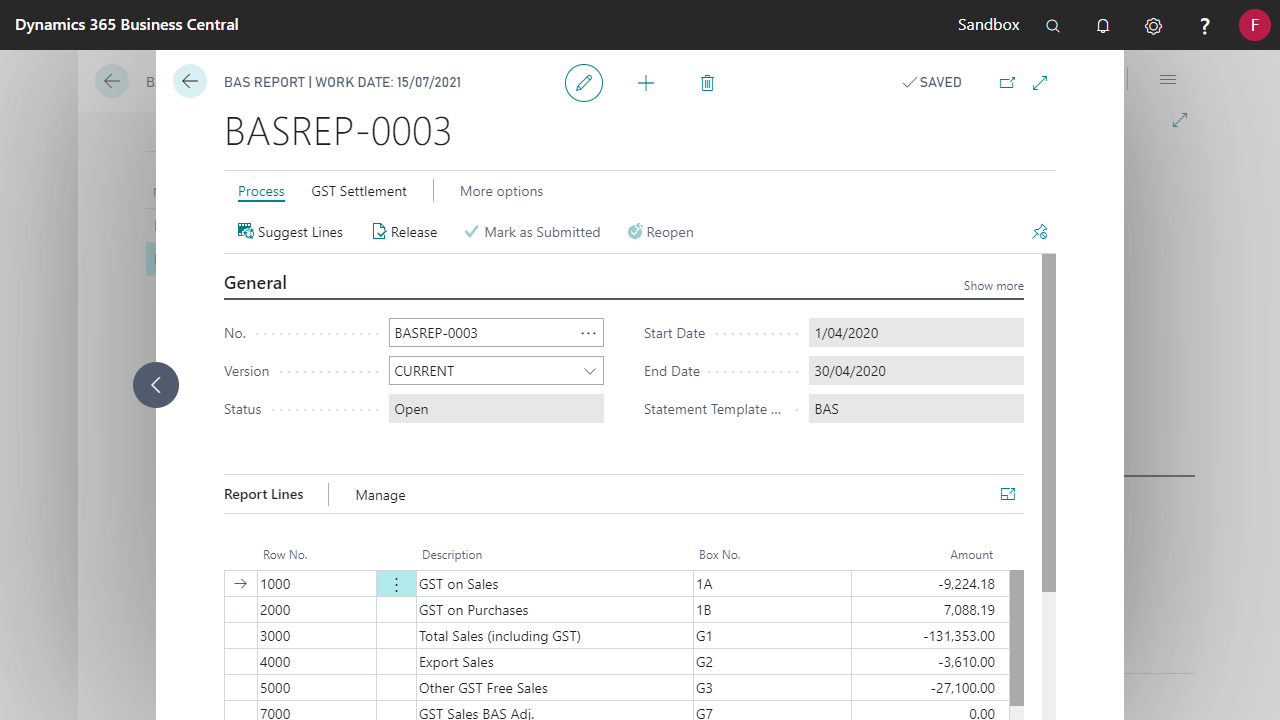Image resolution: width=1280 pixels, height=720 pixels.
Task: Create a new record with plus icon
Action: pos(646,83)
